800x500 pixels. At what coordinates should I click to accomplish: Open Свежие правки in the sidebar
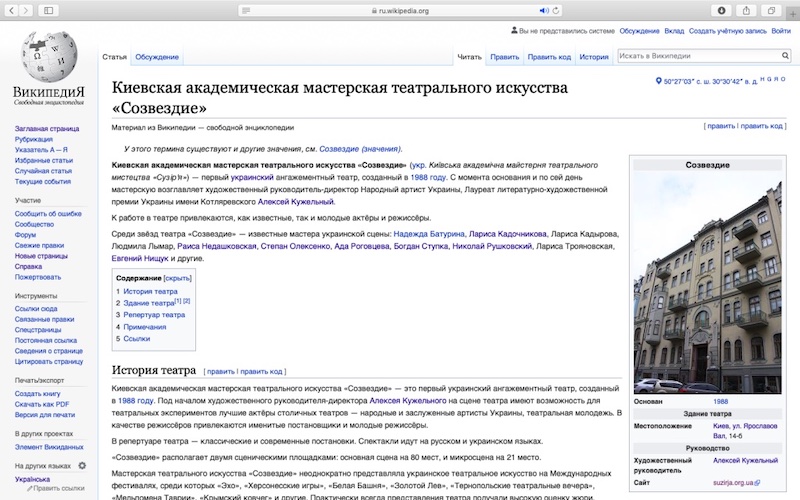coord(39,245)
